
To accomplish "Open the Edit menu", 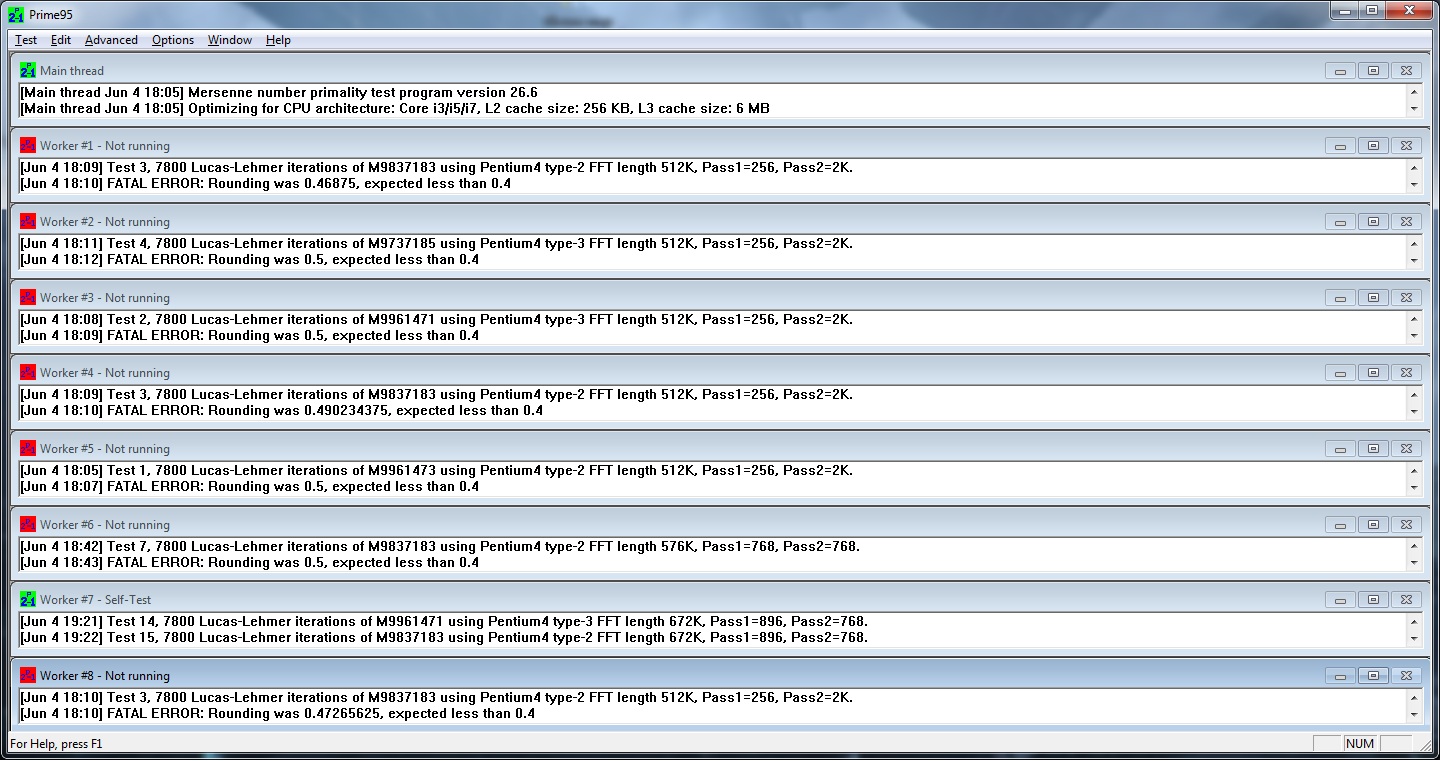I will [61, 40].
